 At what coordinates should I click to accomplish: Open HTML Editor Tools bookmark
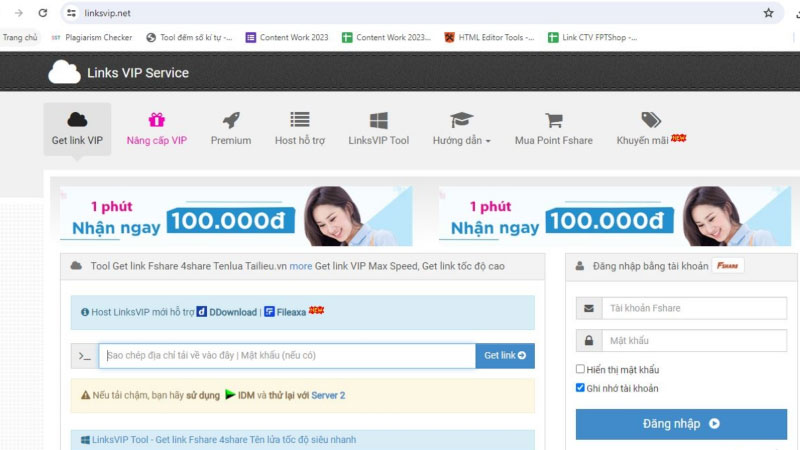tap(489, 37)
